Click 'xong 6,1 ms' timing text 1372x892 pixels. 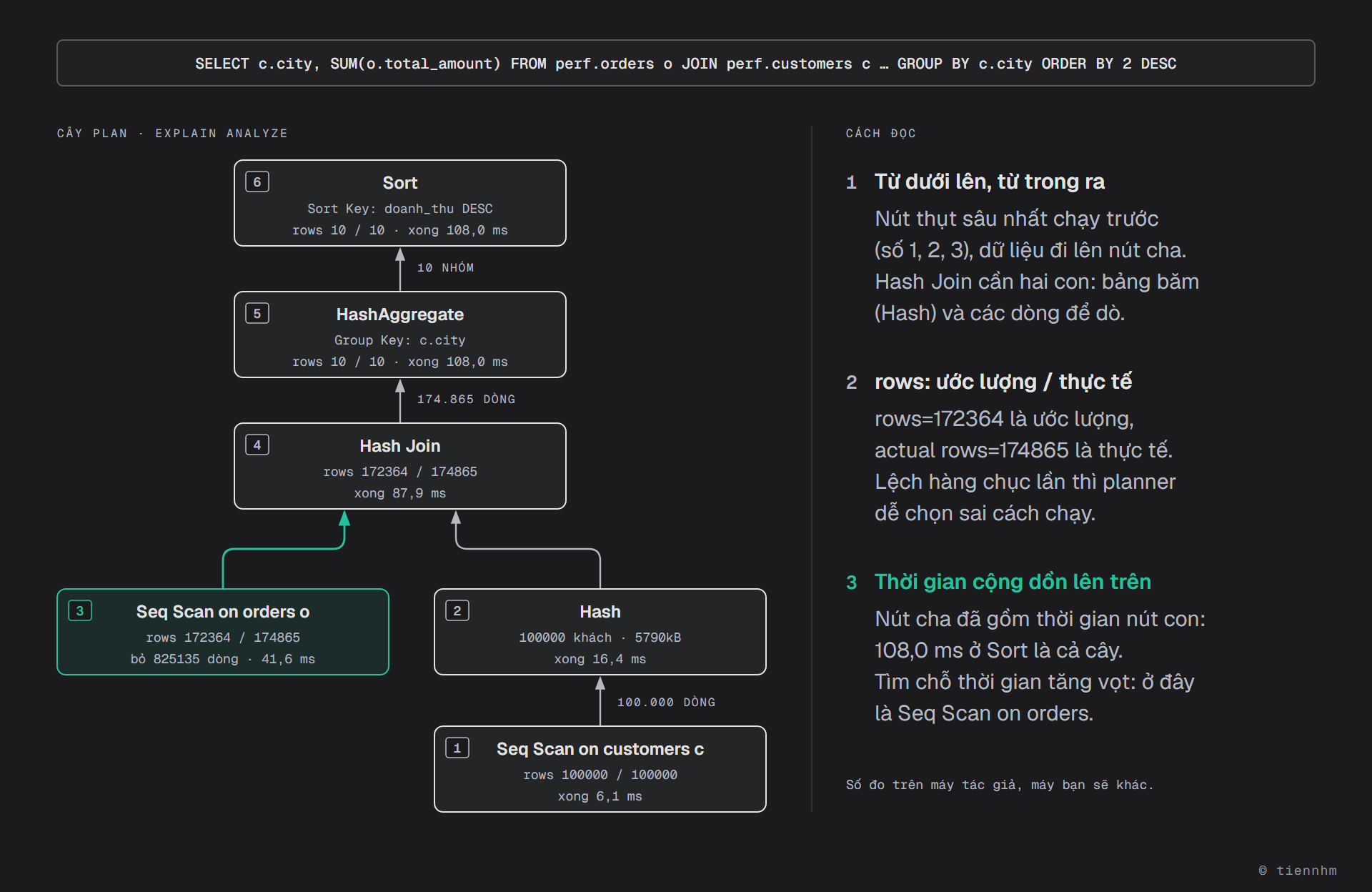(x=600, y=796)
